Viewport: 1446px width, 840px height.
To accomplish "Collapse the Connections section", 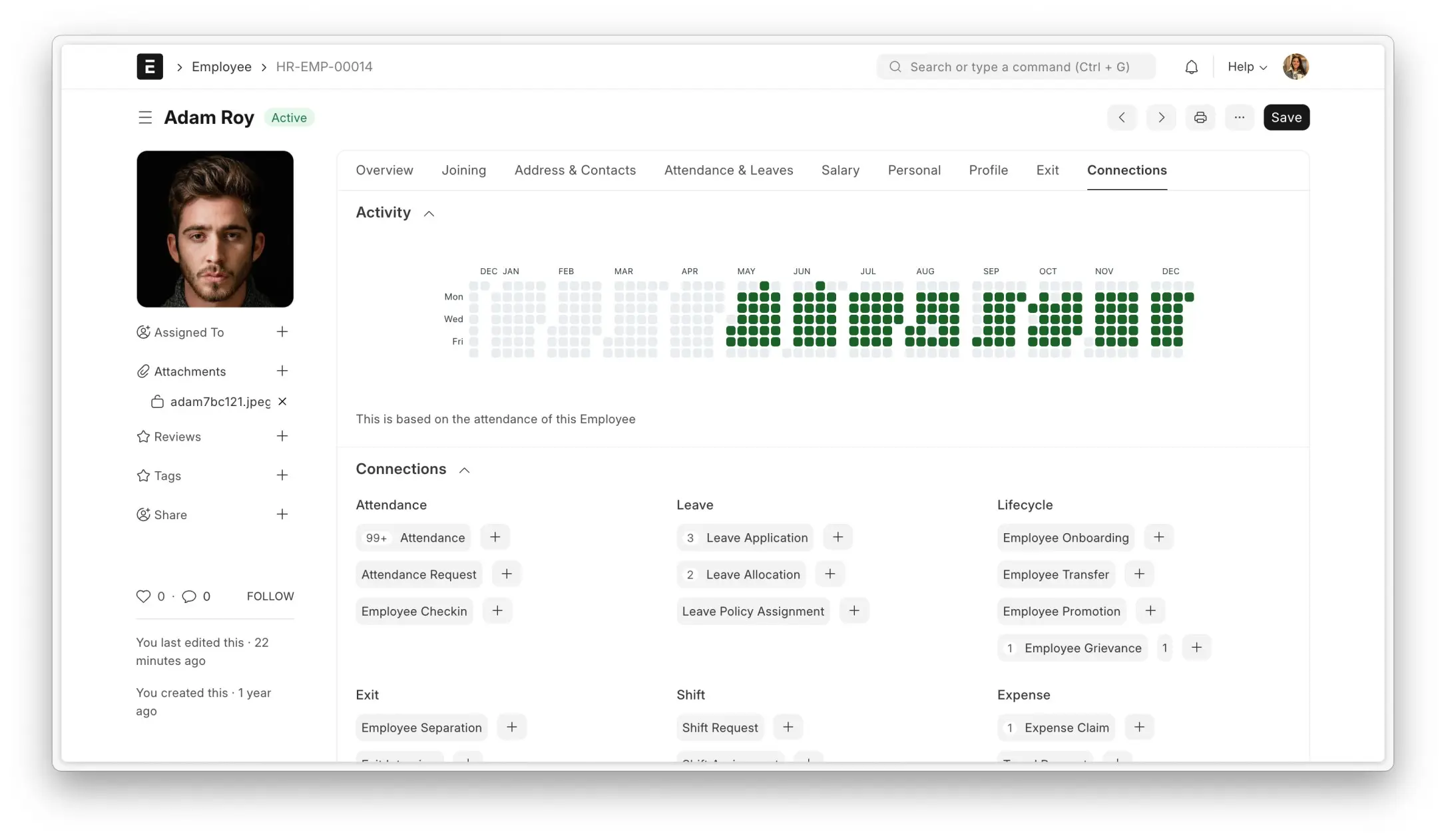I will click(x=465, y=471).
